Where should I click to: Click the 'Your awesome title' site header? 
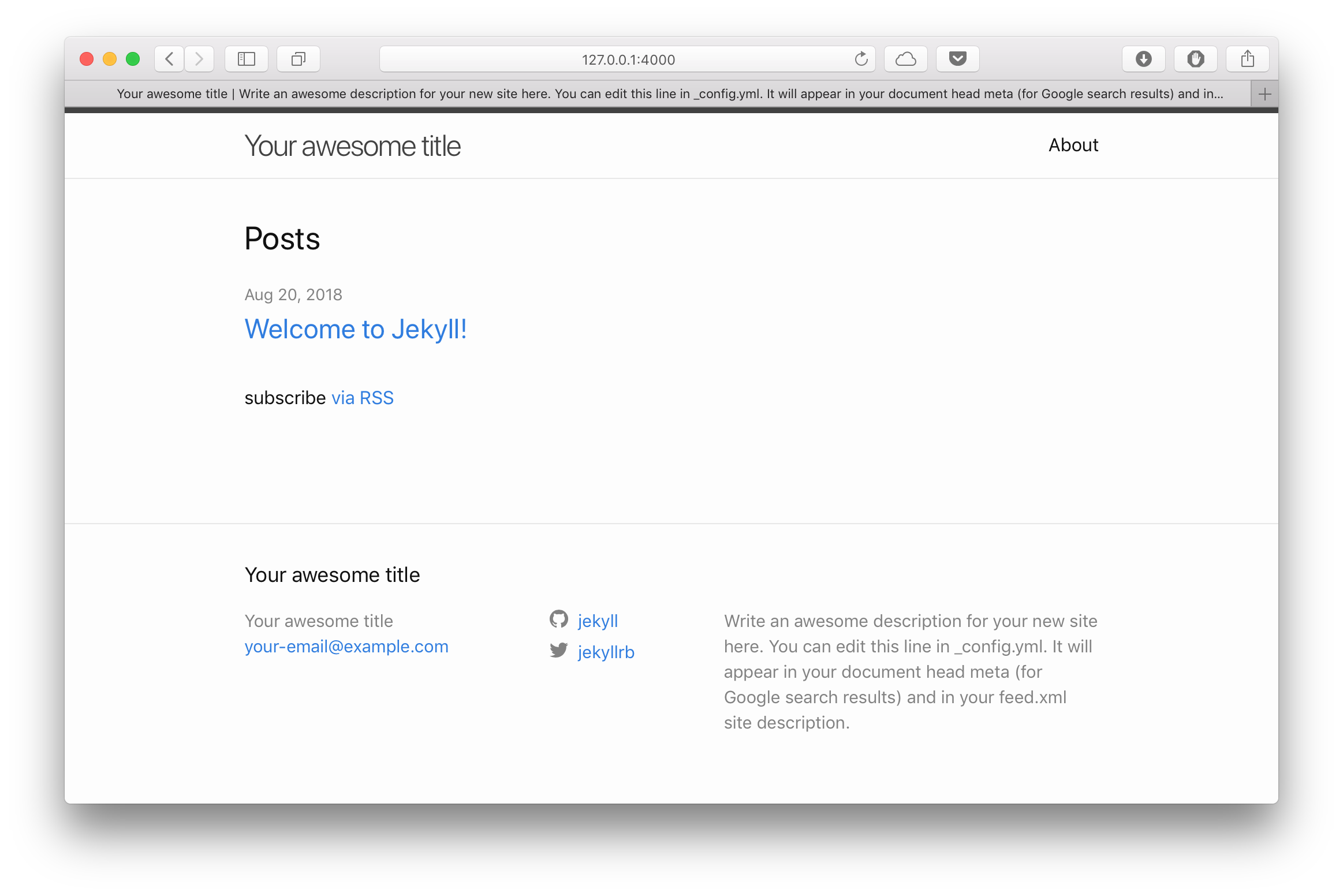pyautogui.click(x=353, y=146)
